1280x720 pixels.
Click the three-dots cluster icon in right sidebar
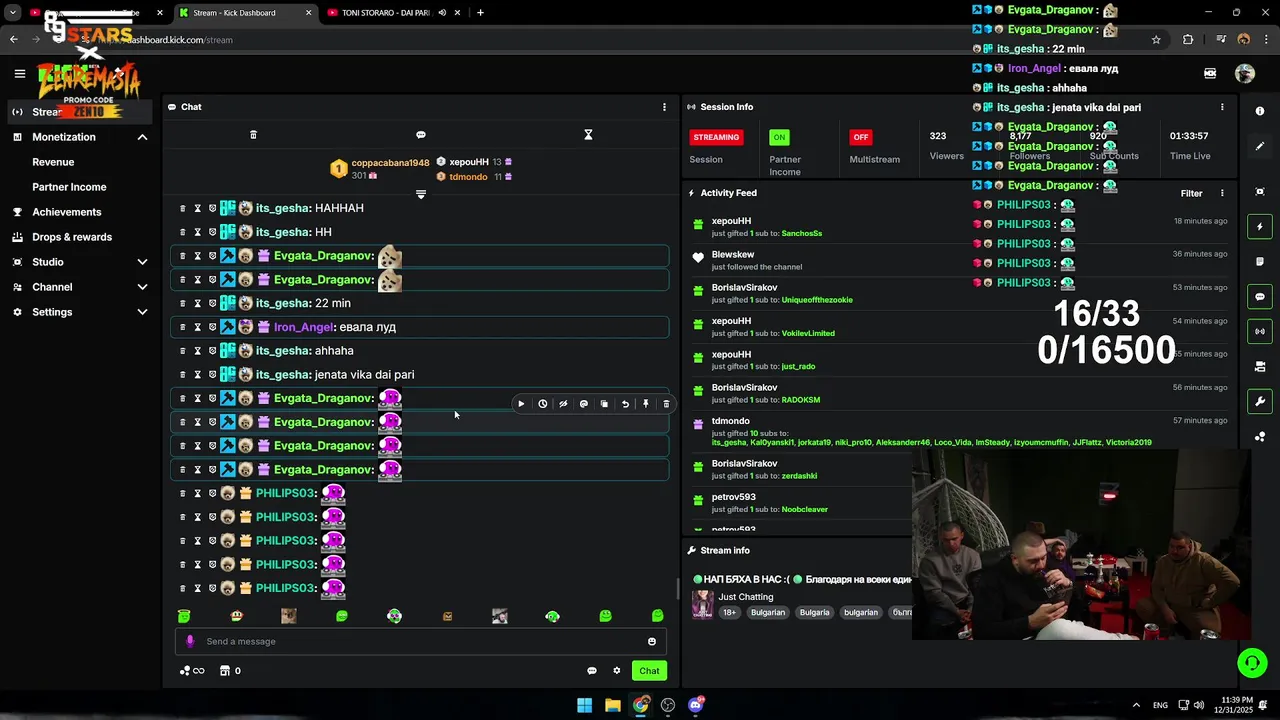point(1260,437)
